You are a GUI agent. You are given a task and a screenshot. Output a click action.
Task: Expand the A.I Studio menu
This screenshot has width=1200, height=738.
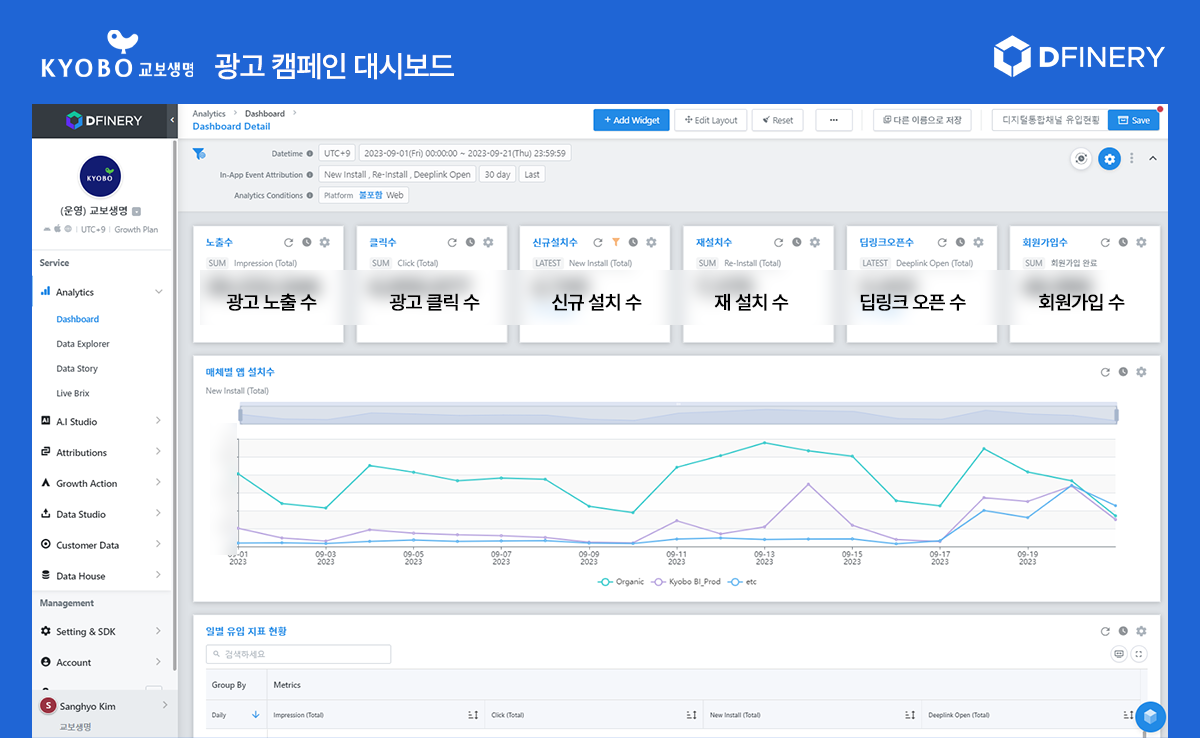click(x=158, y=421)
